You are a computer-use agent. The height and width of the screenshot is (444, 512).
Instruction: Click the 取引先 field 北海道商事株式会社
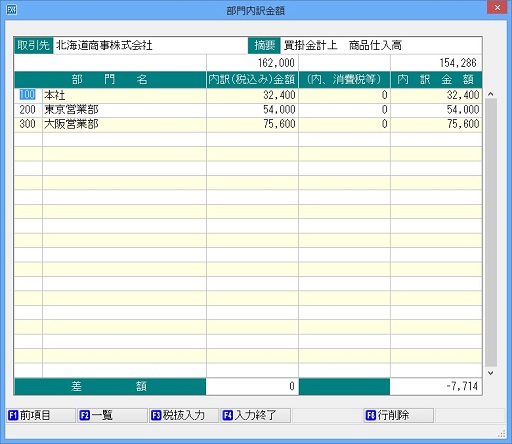coord(150,45)
